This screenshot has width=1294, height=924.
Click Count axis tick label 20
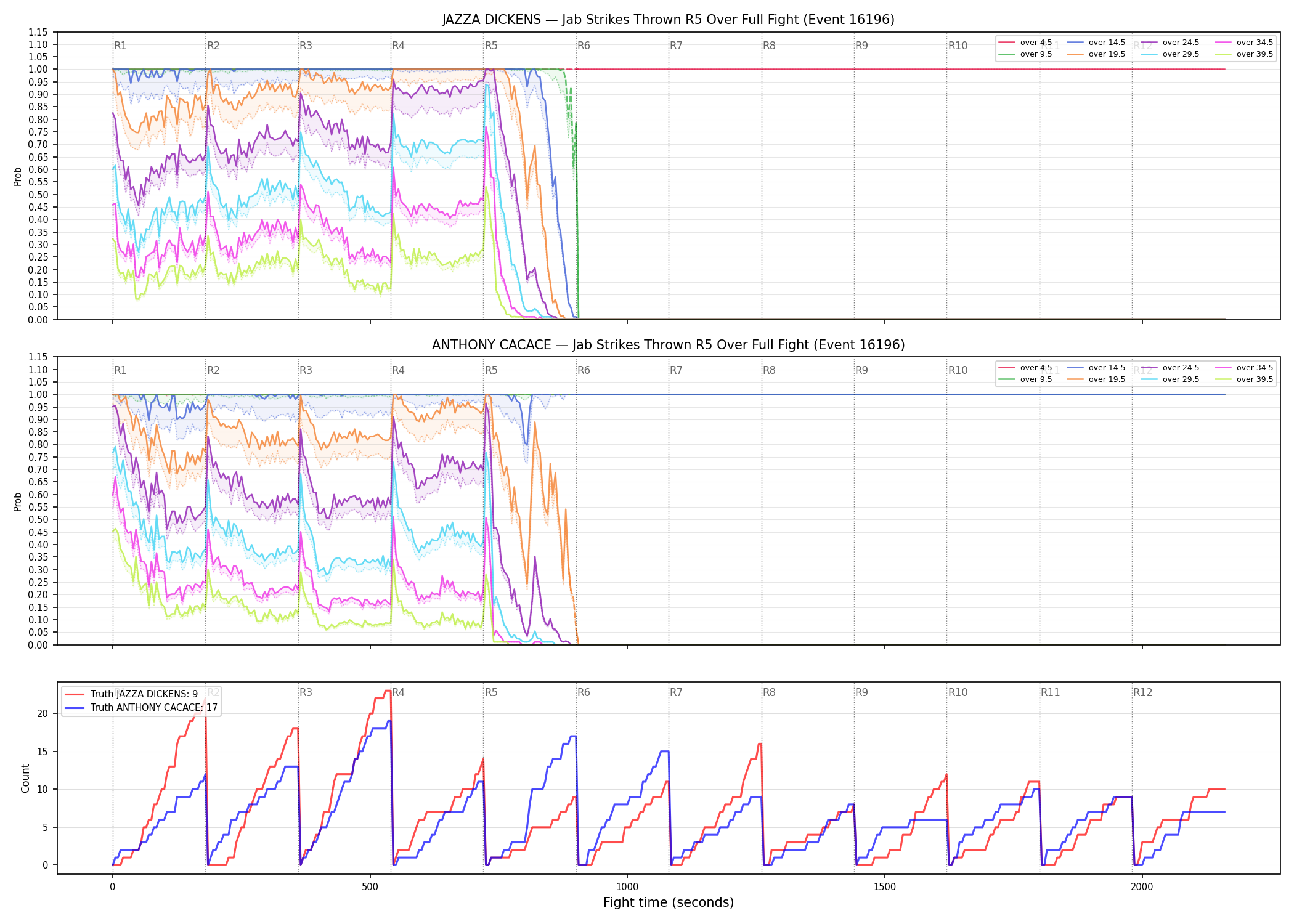[43, 713]
